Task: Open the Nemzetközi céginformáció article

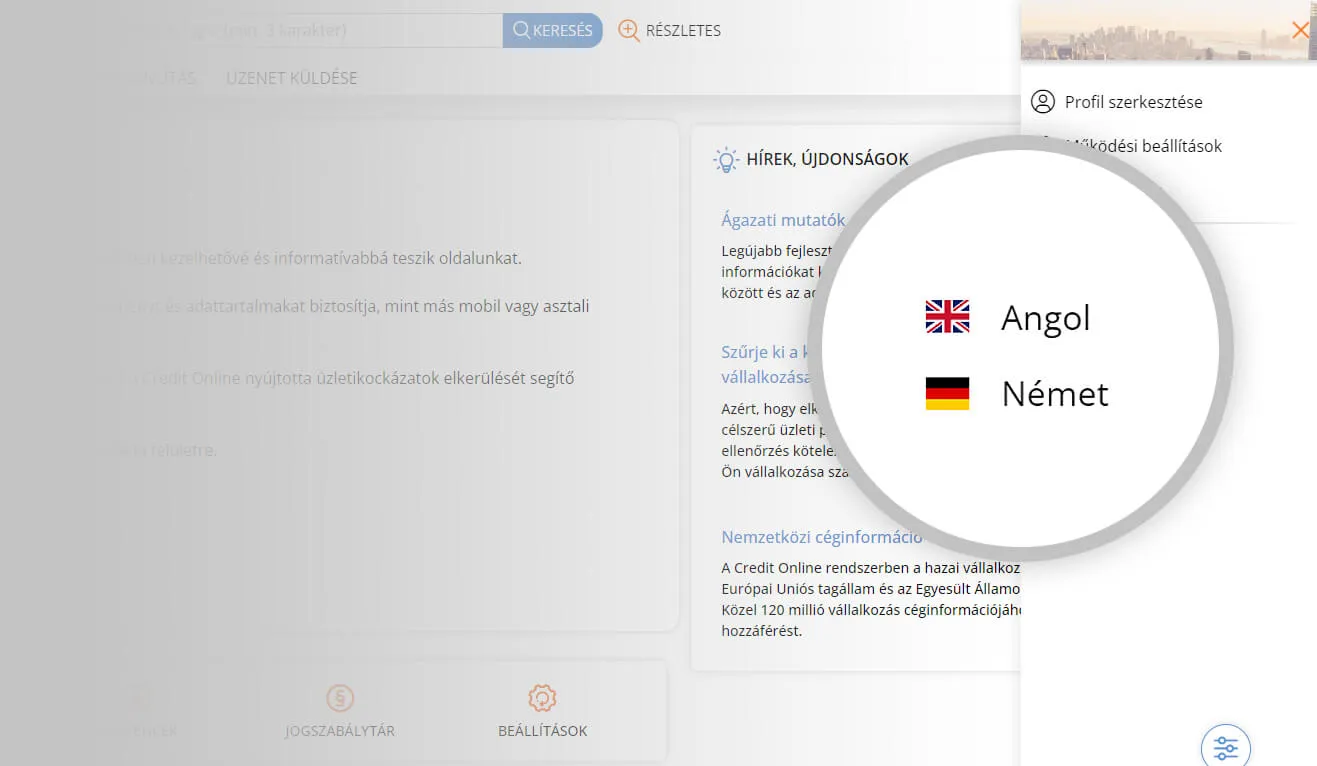Action: point(822,536)
